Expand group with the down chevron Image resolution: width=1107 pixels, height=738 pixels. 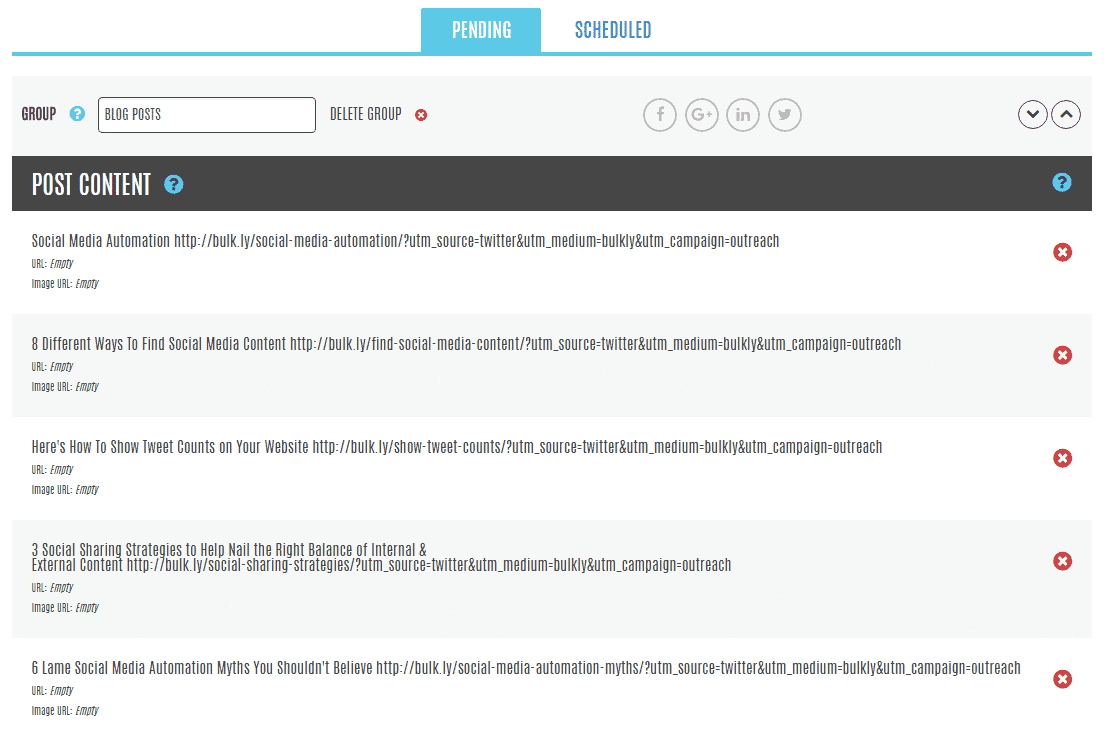tap(1033, 115)
